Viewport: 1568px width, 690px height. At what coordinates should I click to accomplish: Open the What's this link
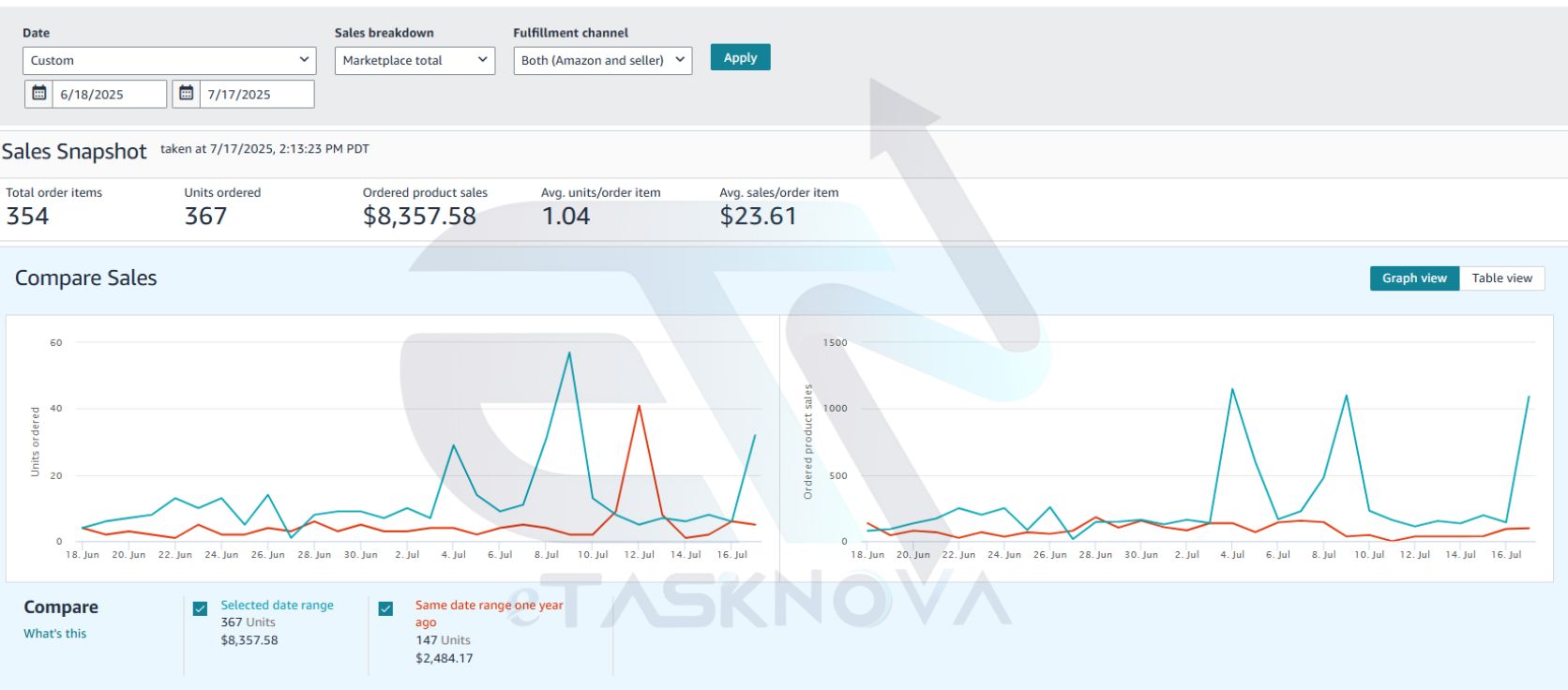point(55,634)
